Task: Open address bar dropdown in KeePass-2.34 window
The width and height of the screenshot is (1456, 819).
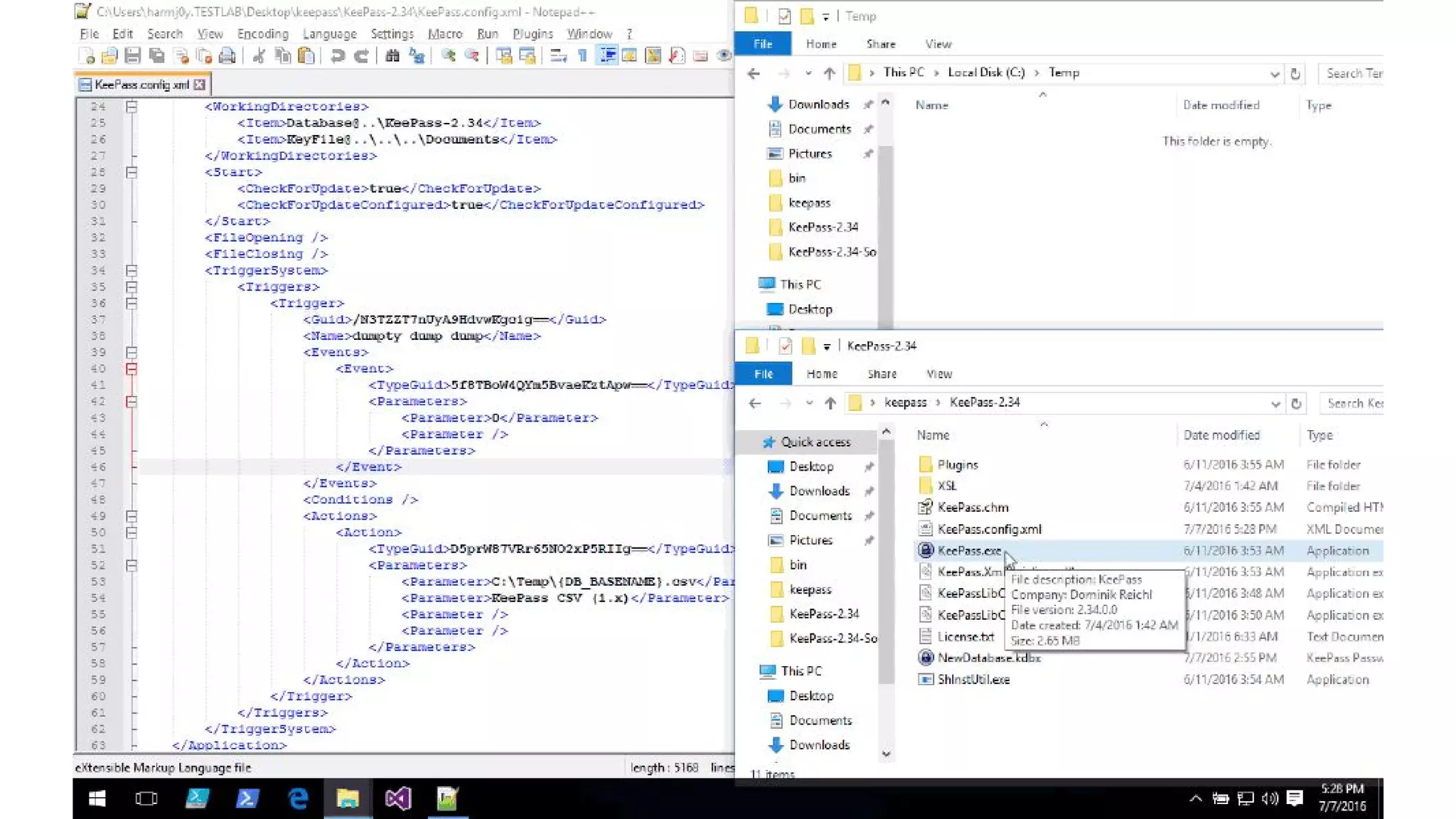Action: click(x=1275, y=403)
